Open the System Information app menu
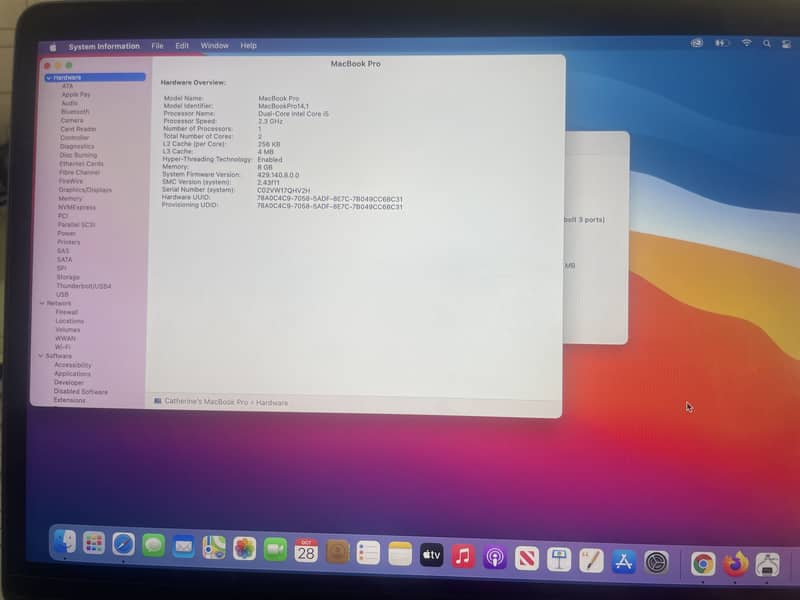The width and height of the screenshot is (800, 600). (x=104, y=46)
